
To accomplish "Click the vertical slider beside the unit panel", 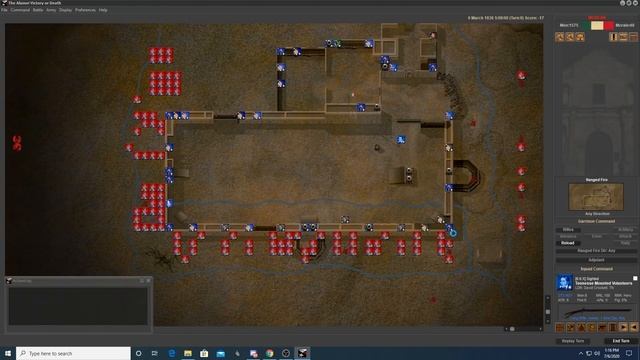I will pyautogui.click(x=548, y=312).
